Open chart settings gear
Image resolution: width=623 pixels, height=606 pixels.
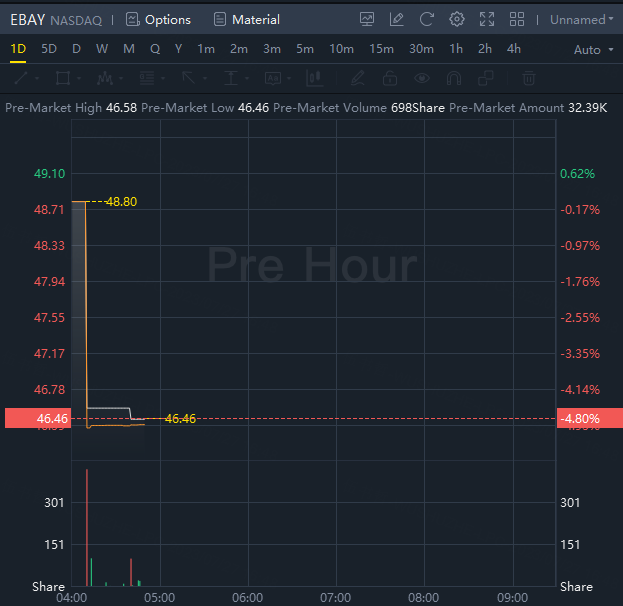pyautogui.click(x=457, y=19)
